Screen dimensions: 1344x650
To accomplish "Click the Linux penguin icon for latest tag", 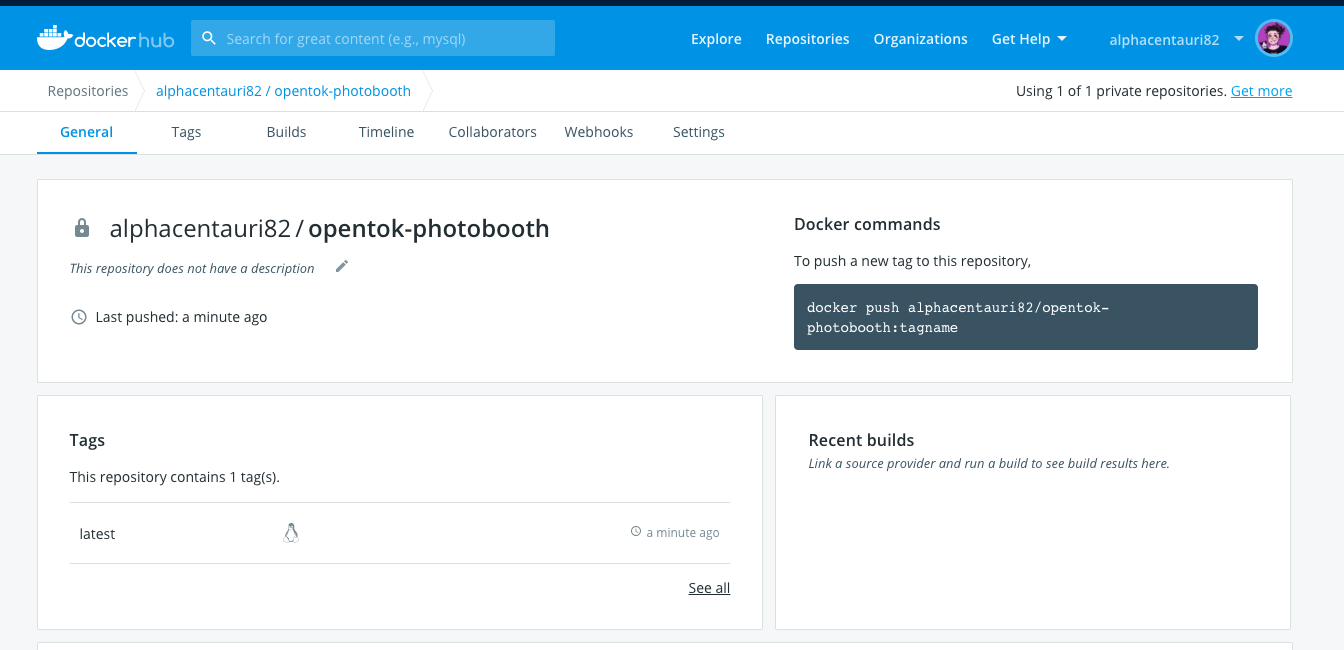I will coord(291,533).
